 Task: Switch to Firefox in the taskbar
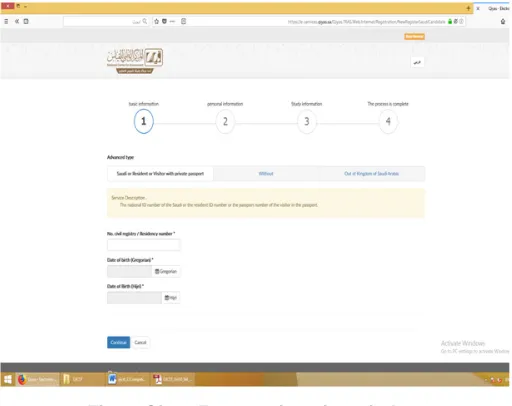37,379
